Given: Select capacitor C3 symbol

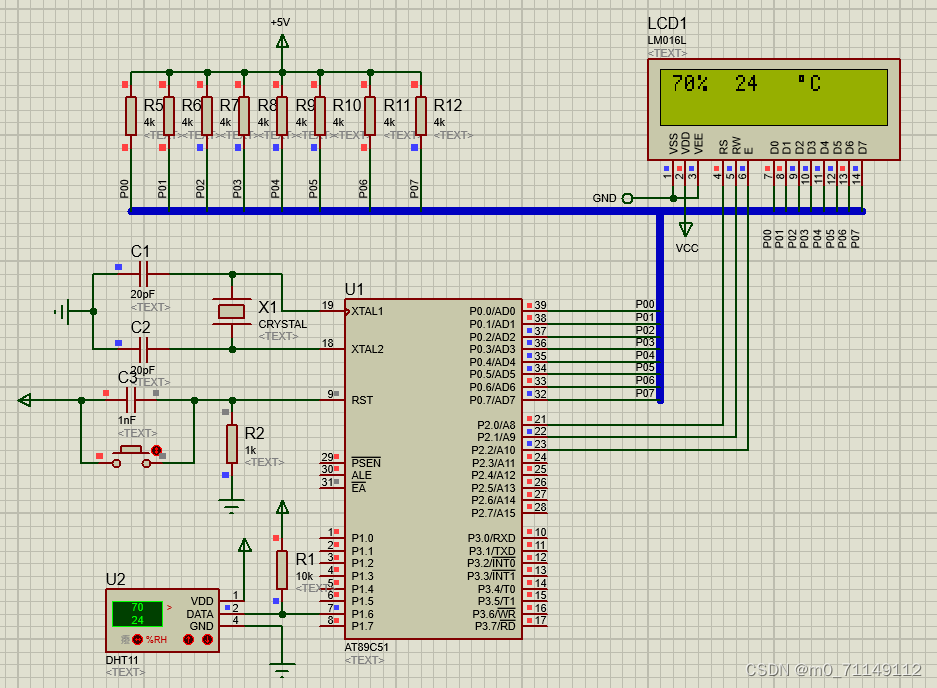Looking at the screenshot, I should click(x=131, y=400).
